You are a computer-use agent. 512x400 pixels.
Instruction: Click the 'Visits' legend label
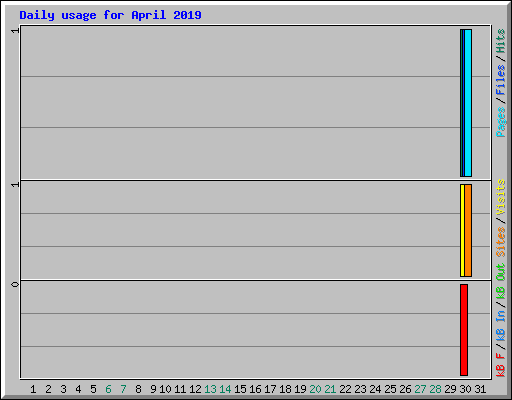[500, 197]
